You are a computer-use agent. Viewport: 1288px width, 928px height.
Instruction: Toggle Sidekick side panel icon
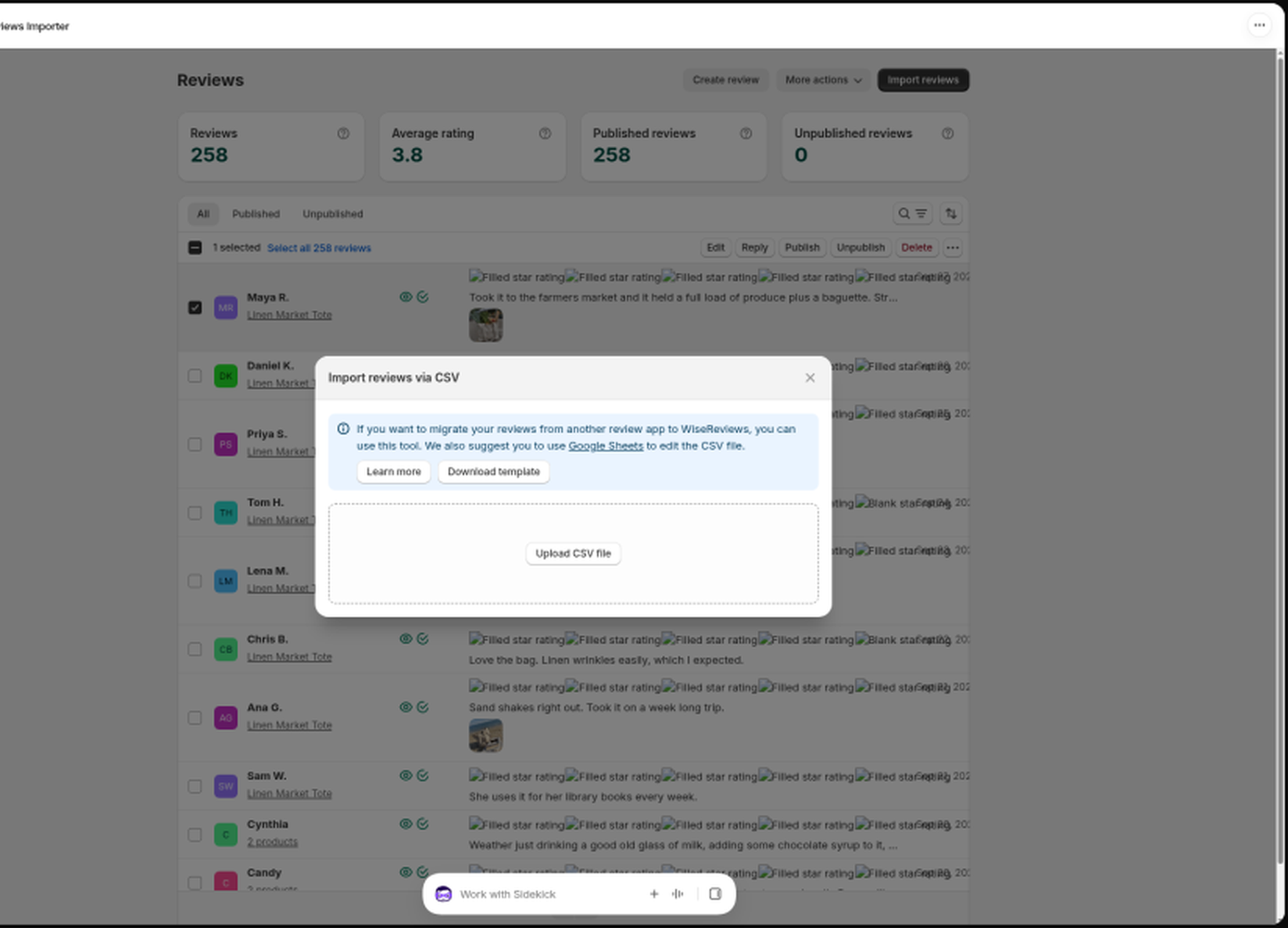coord(715,894)
